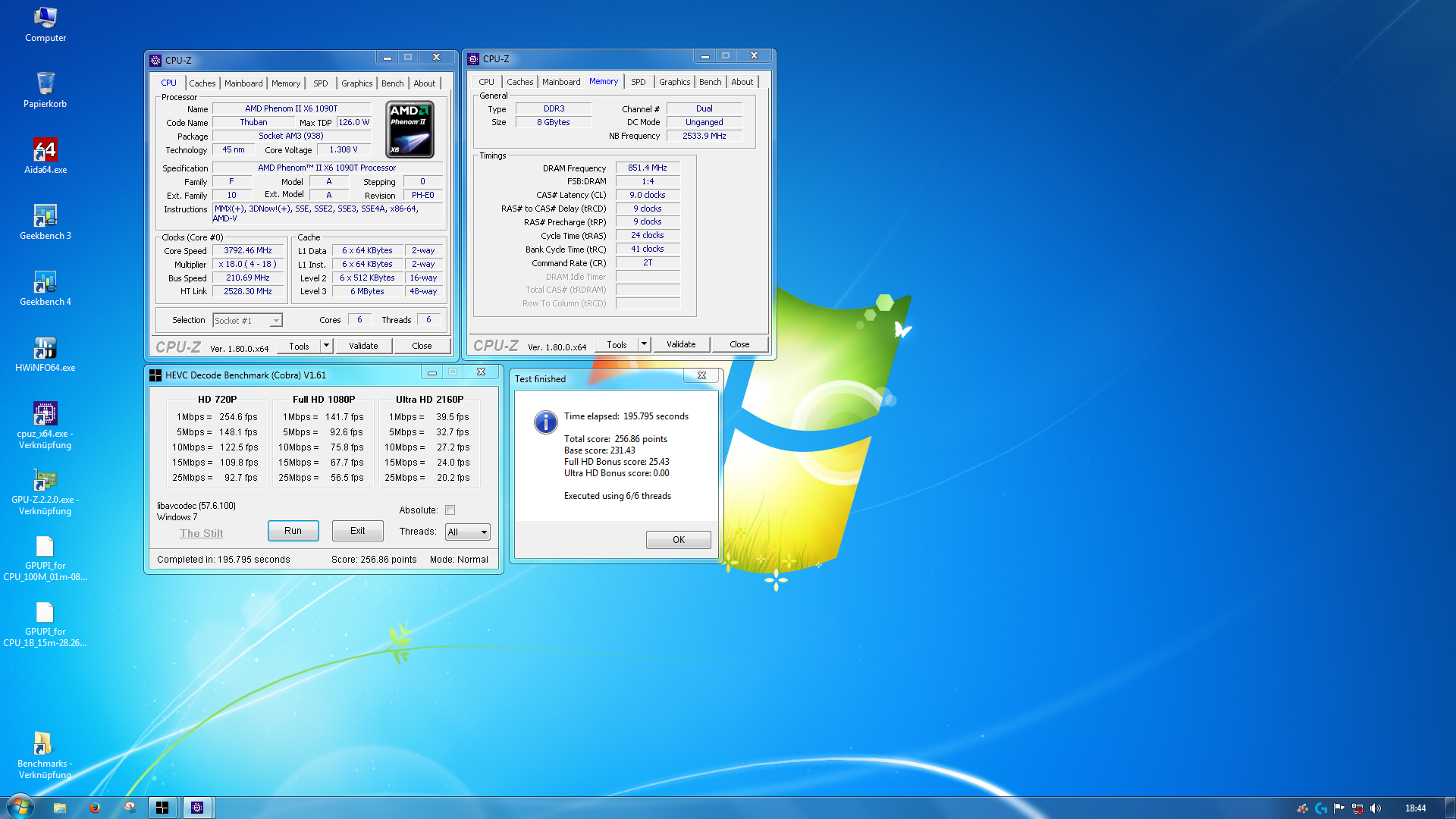Image resolution: width=1456 pixels, height=819 pixels.
Task: Open The Stilt link
Action: pyautogui.click(x=201, y=533)
